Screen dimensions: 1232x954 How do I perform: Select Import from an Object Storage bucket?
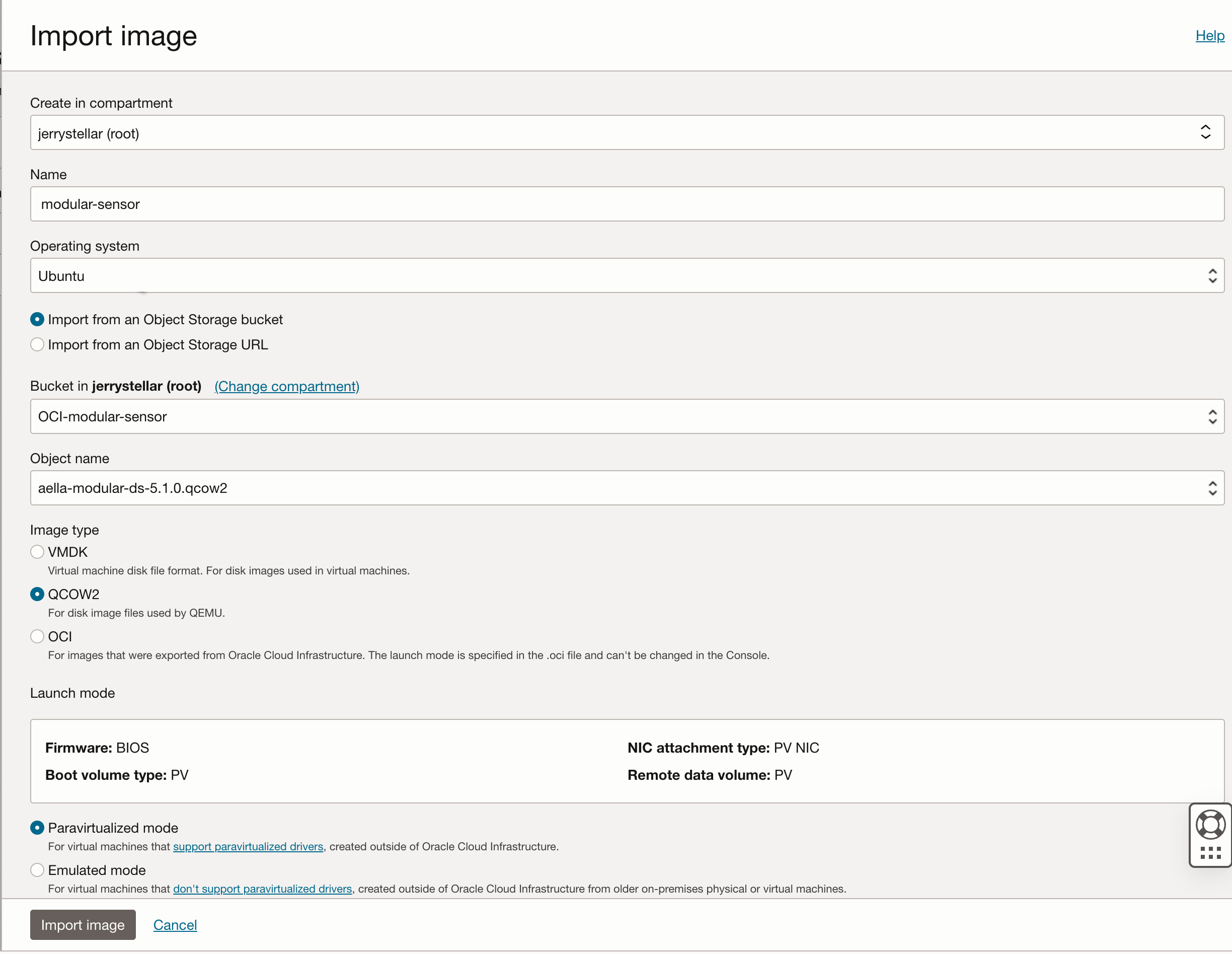[x=37, y=319]
